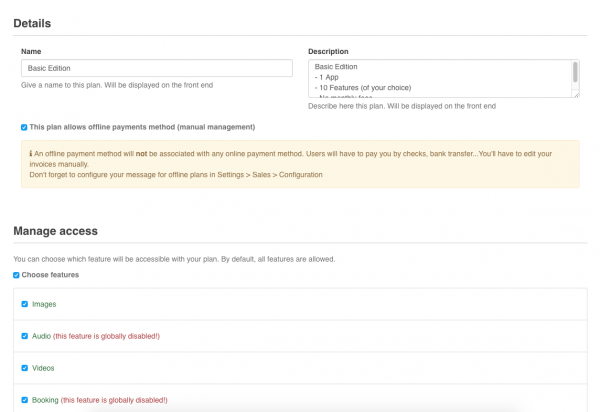Click the green Images feature label
600x412 pixels.
44,304
